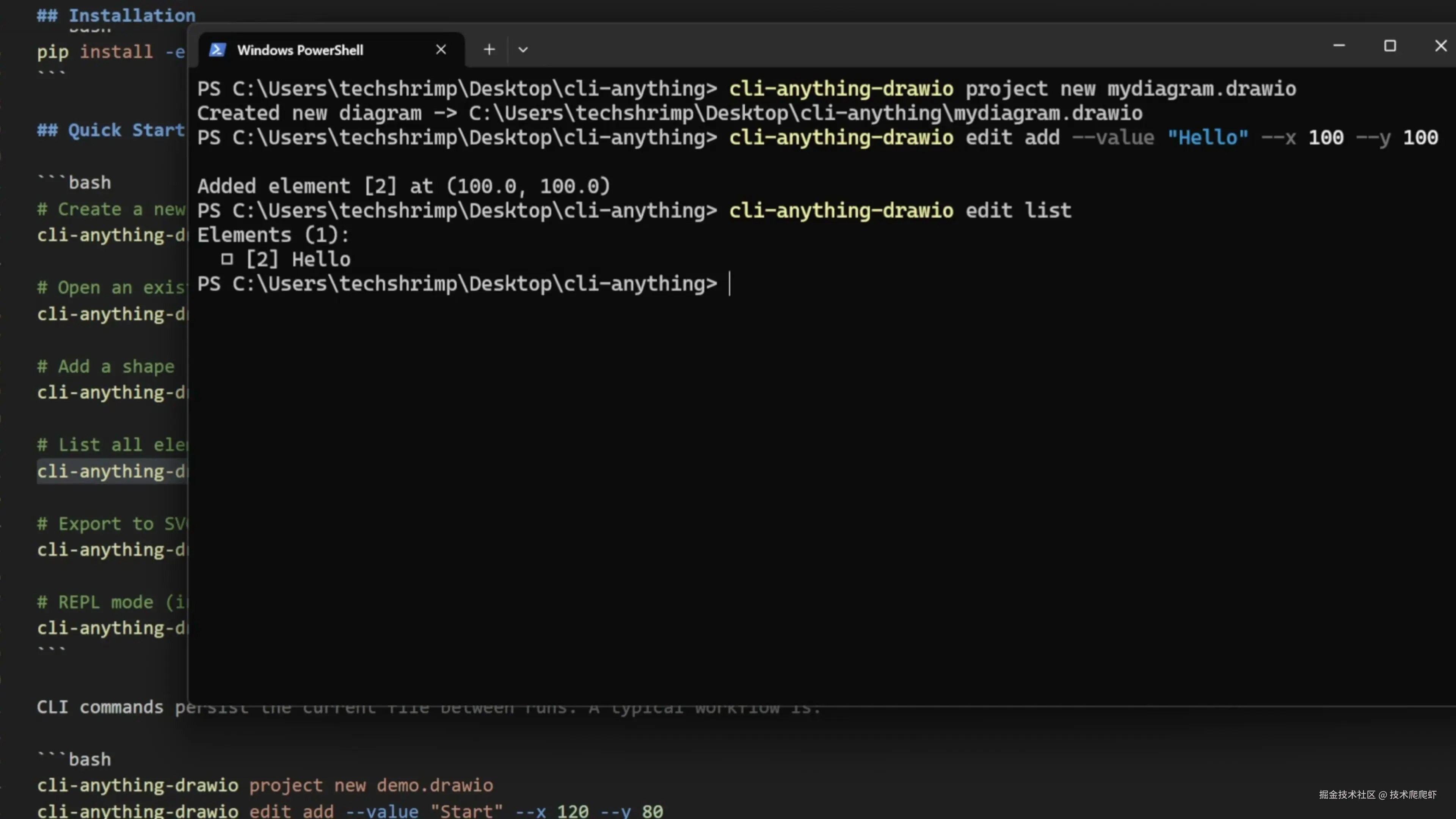This screenshot has height=819, width=1456.
Task: Click the '## Quick Start' heading line
Action: point(111,130)
